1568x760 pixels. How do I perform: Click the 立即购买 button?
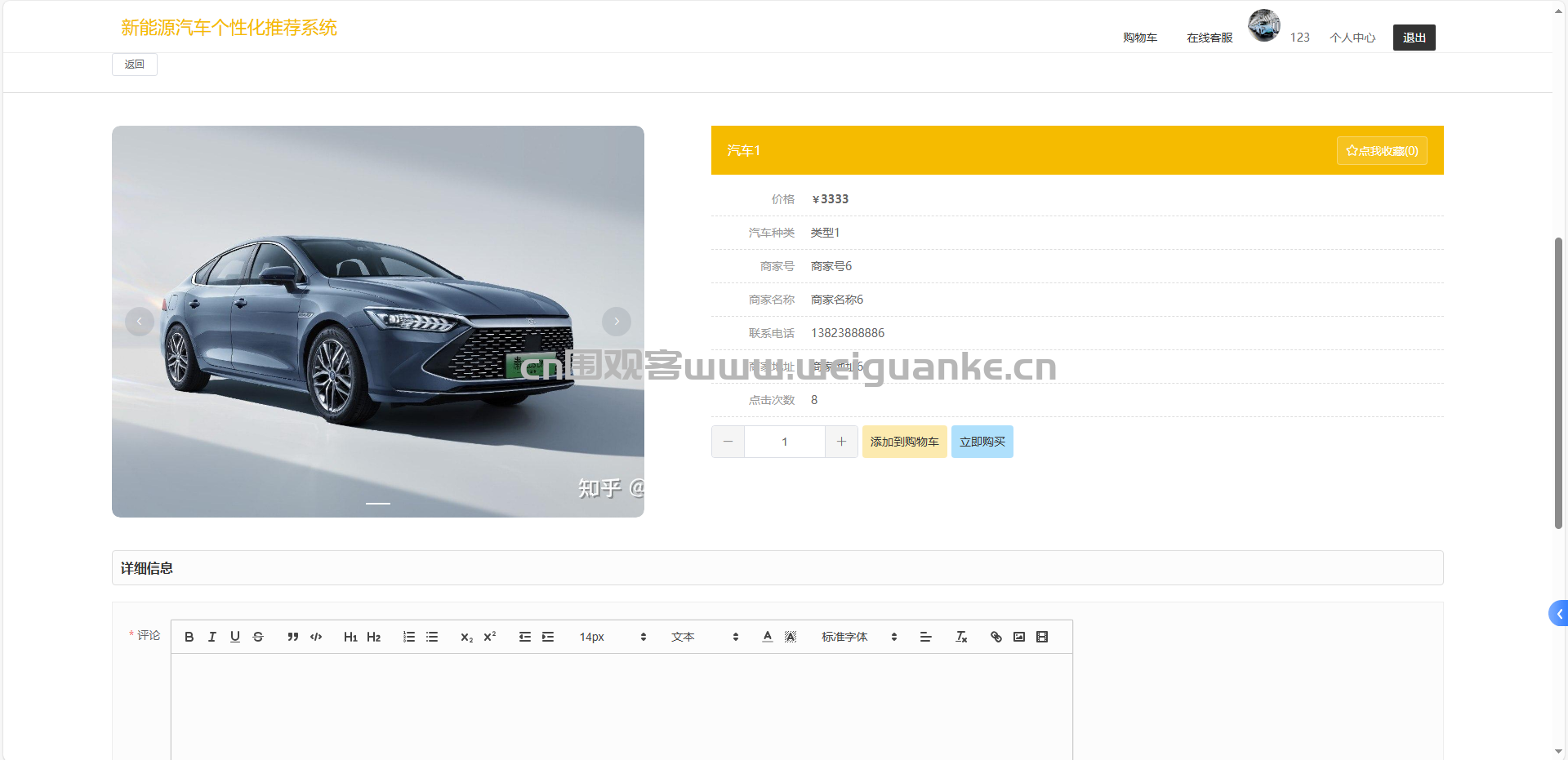982,442
